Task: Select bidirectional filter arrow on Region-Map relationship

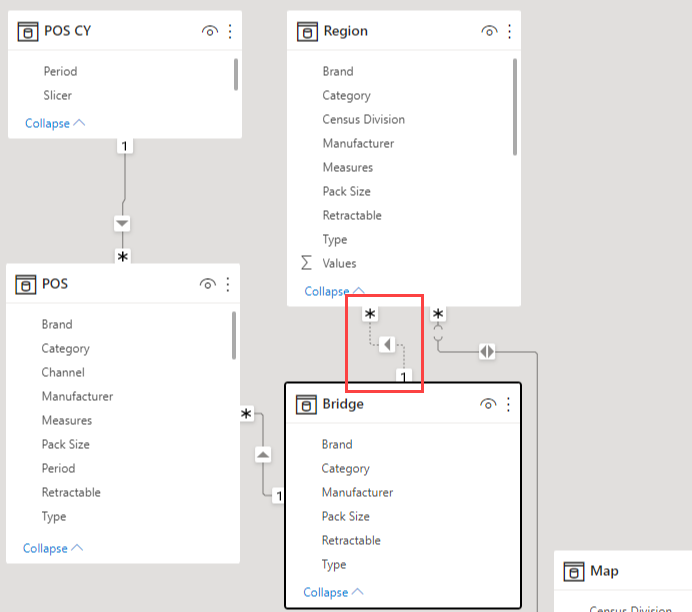Action: tap(487, 352)
